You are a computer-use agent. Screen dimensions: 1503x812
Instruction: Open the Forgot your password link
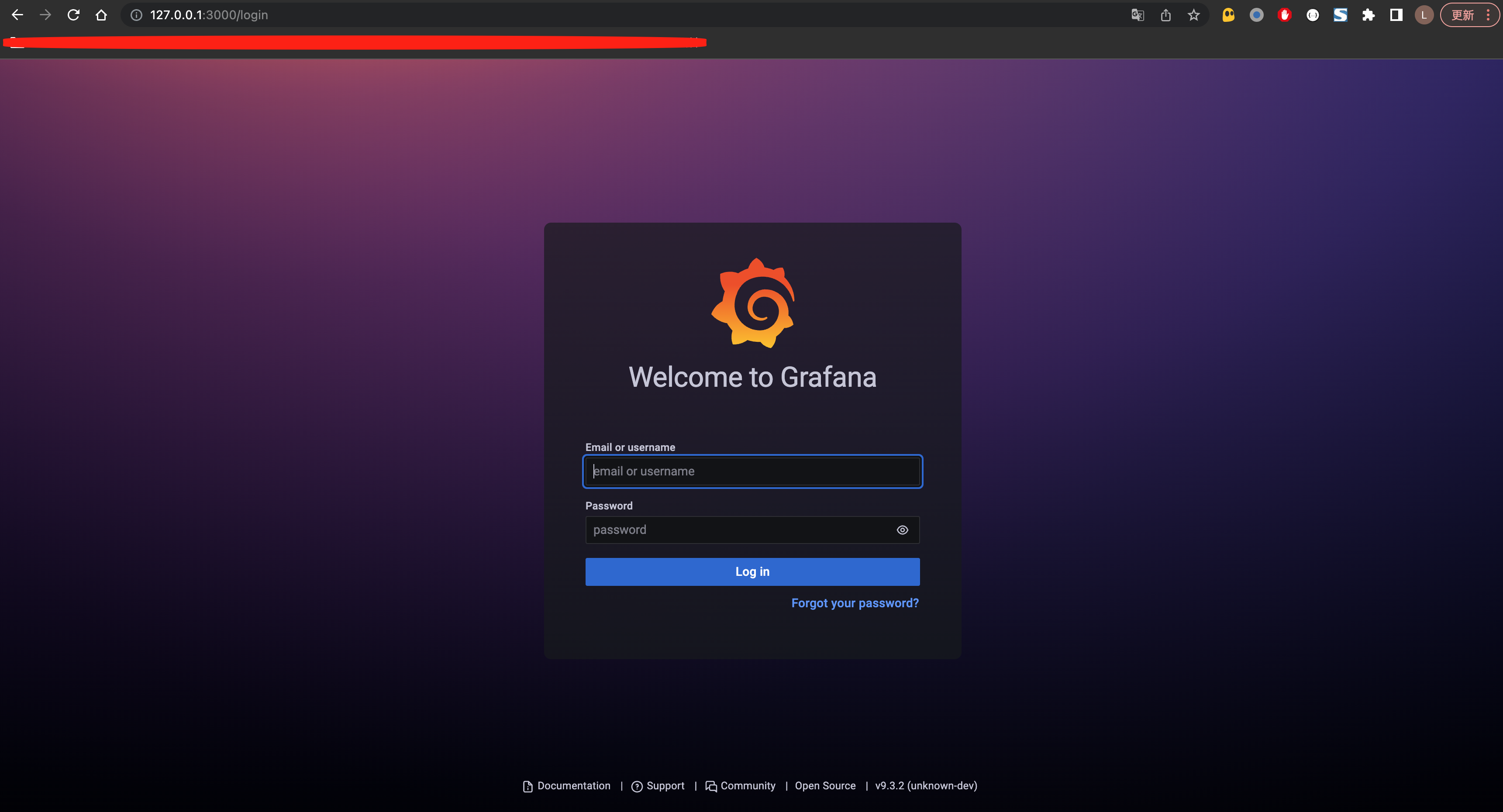coord(855,603)
